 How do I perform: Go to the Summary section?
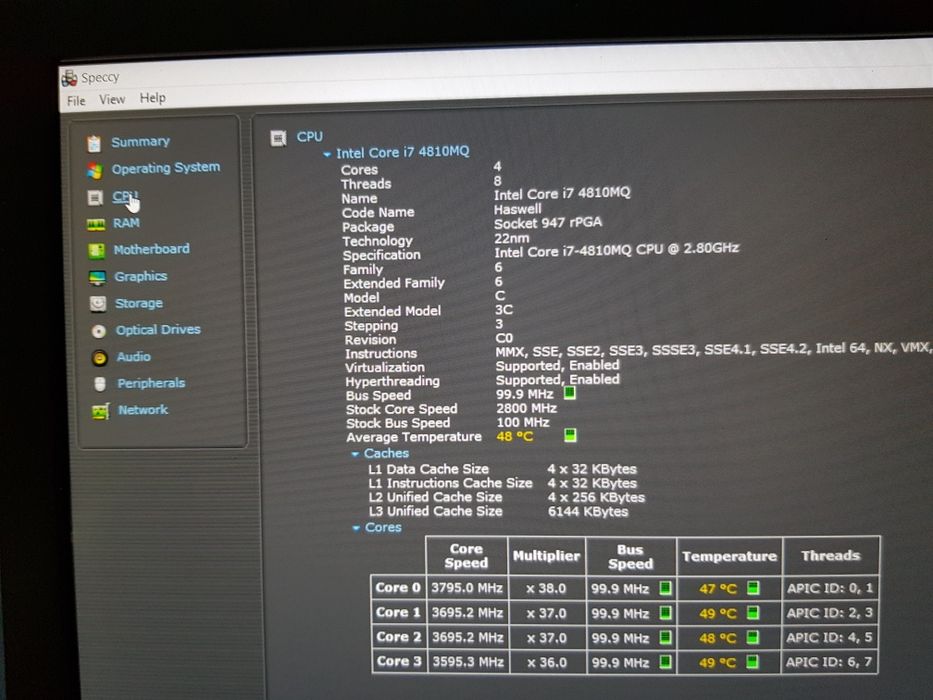click(x=140, y=142)
